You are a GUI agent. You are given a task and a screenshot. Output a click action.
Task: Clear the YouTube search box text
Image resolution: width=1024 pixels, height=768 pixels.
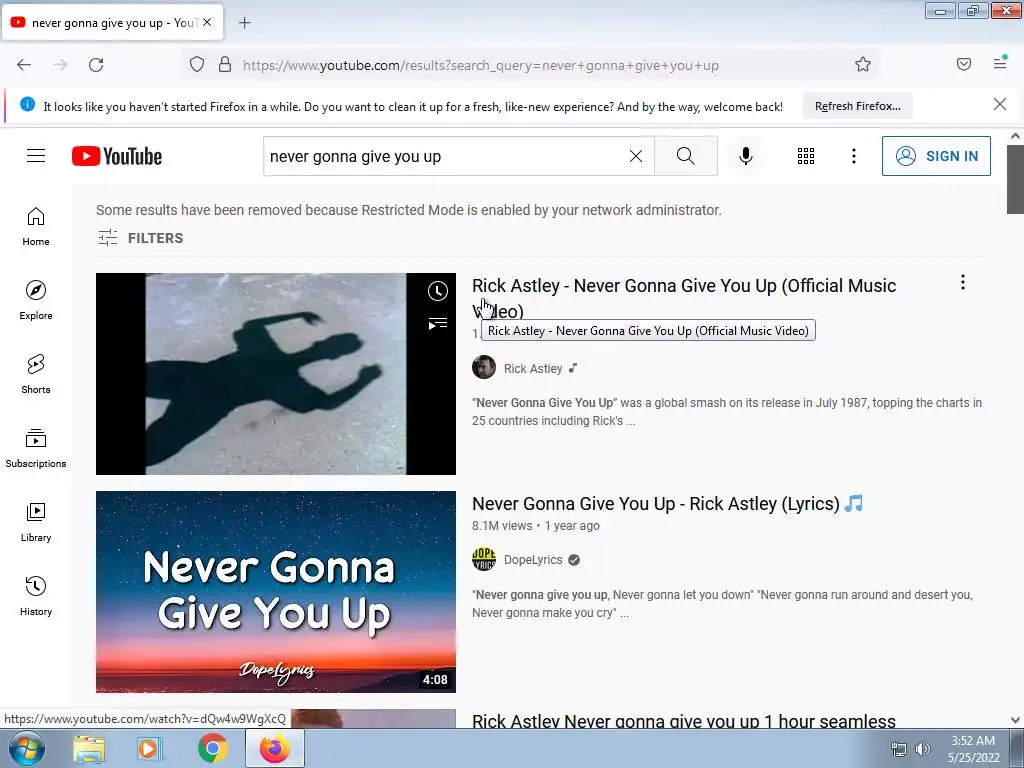point(635,156)
